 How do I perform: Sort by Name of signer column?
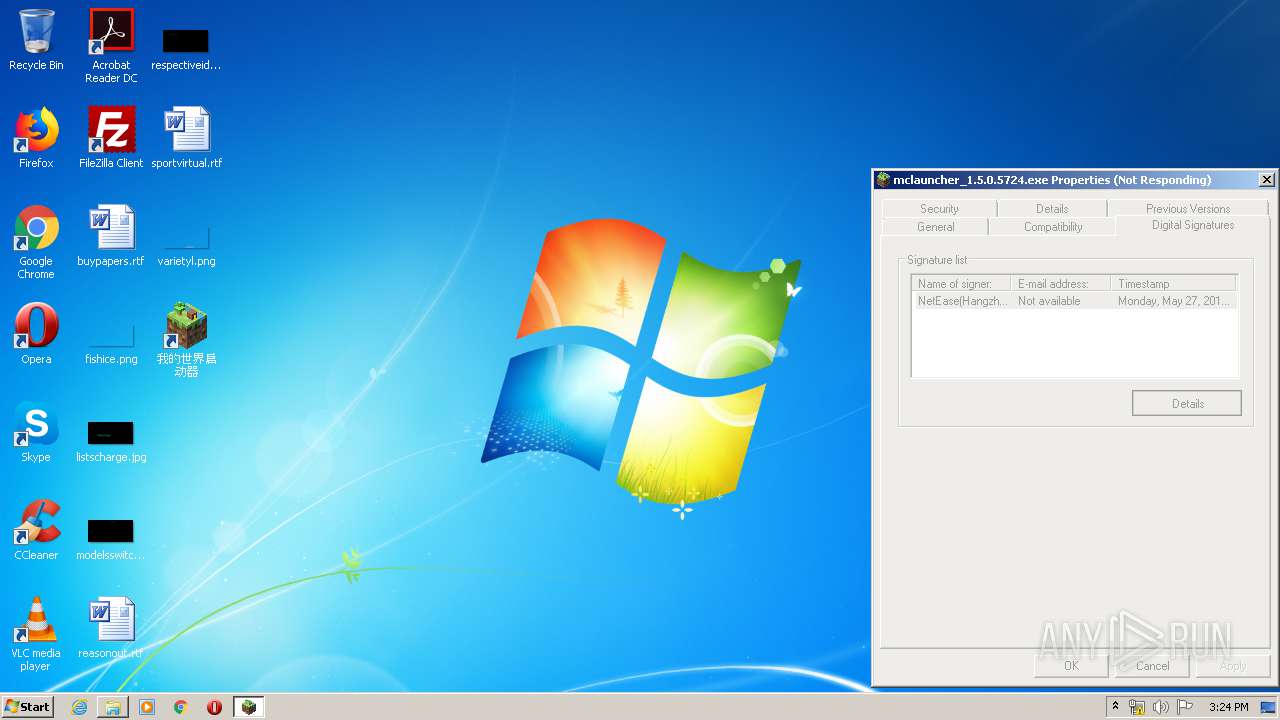tap(961, 284)
